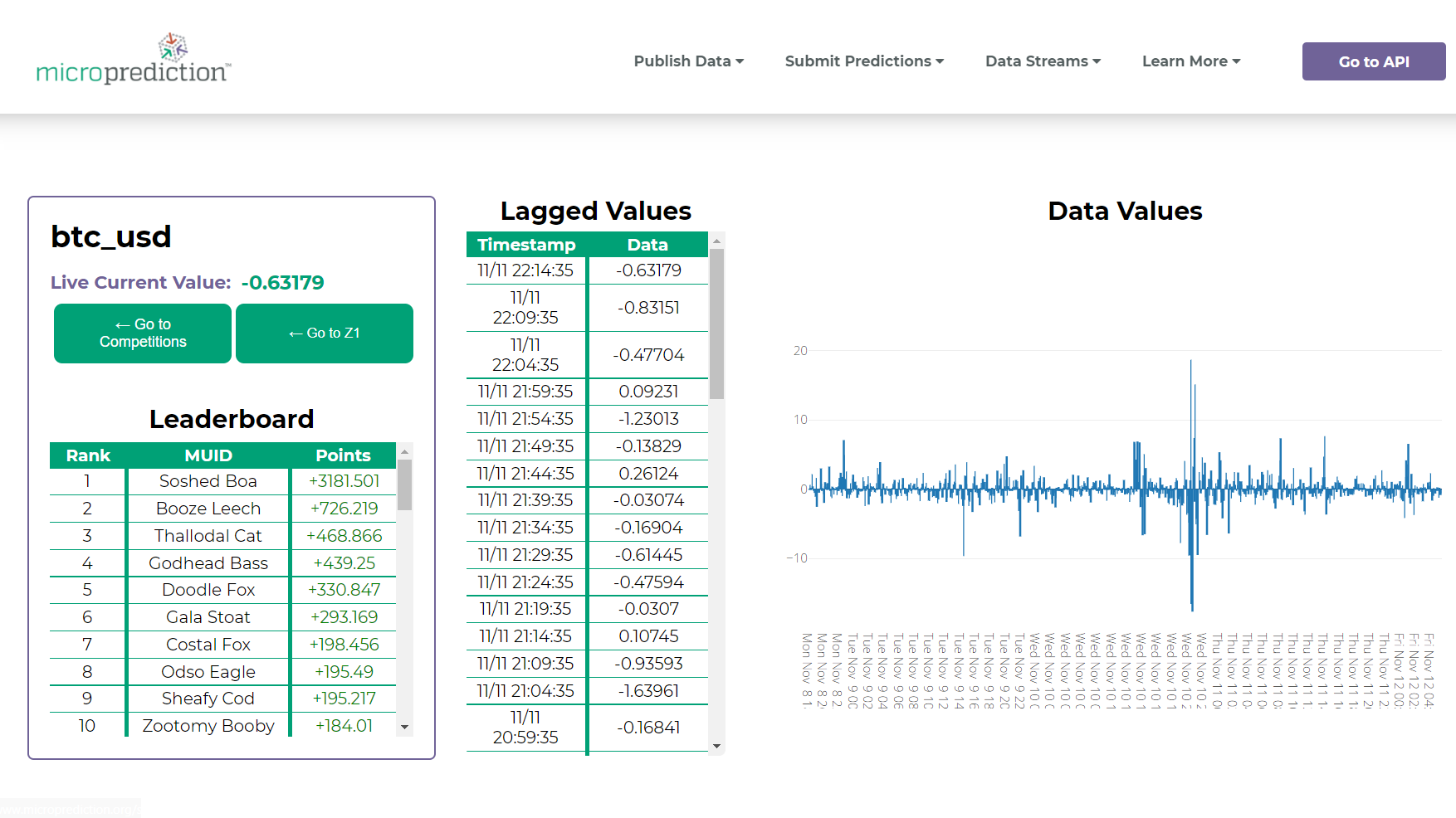This screenshot has width=1456, height=818.
Task: Open the Submit Predictions menu
Action: coord(864,61)
